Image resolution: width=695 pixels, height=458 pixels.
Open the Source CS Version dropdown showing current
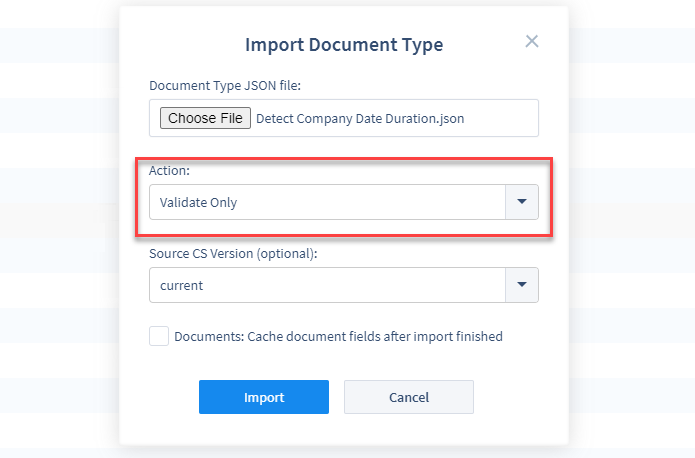click(344, 285)
